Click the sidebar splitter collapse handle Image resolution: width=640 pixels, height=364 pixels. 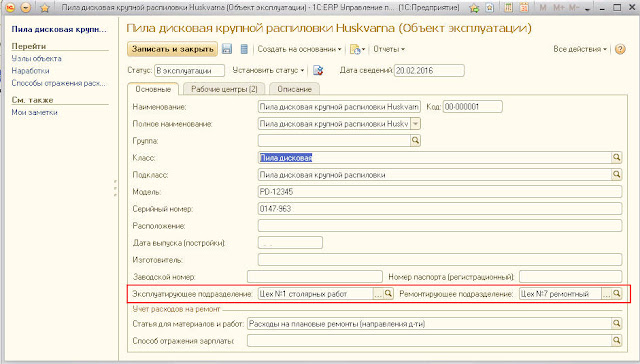[116, 188]
